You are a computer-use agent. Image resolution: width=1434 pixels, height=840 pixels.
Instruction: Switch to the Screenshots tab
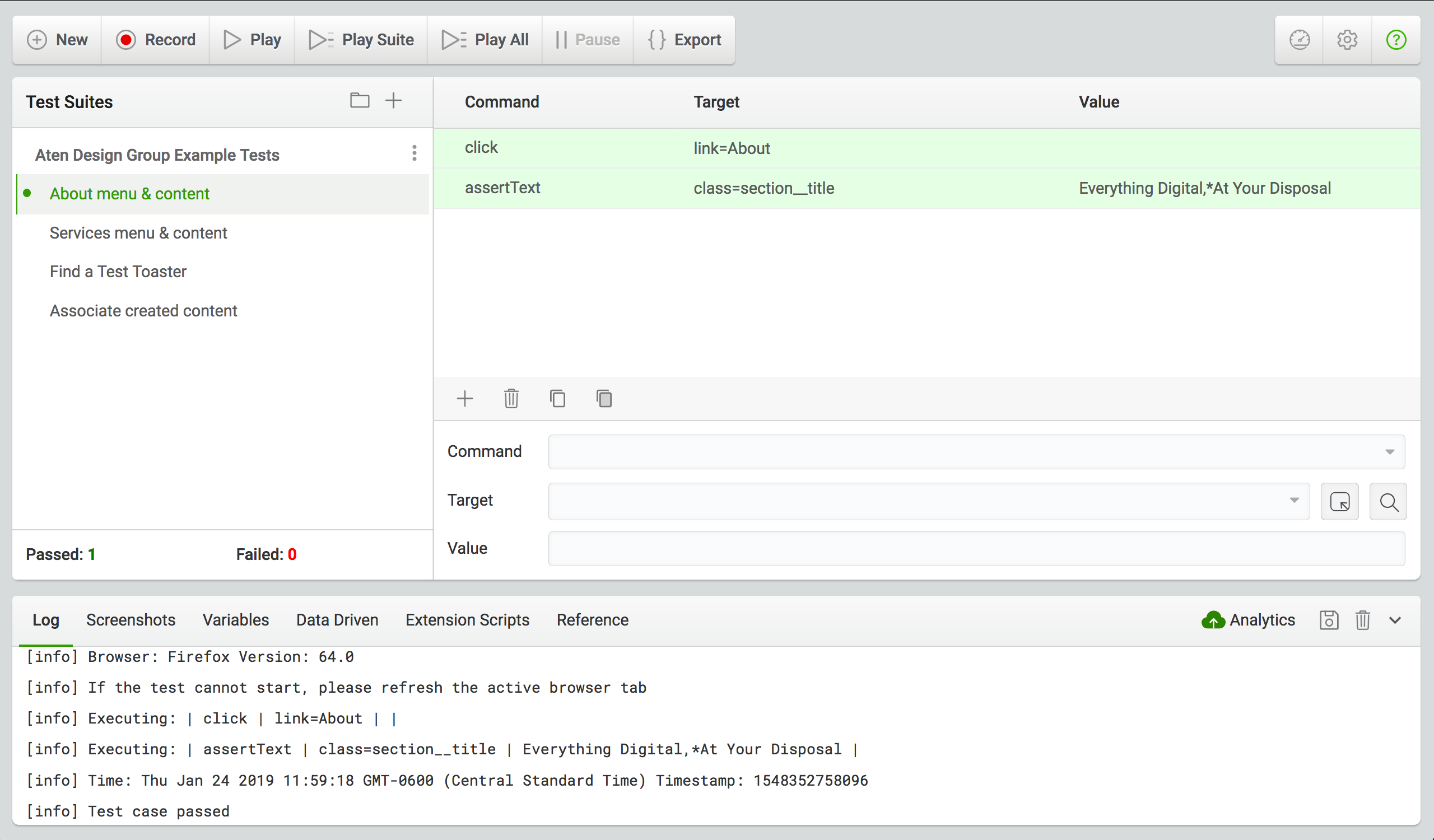pos(131,620)
